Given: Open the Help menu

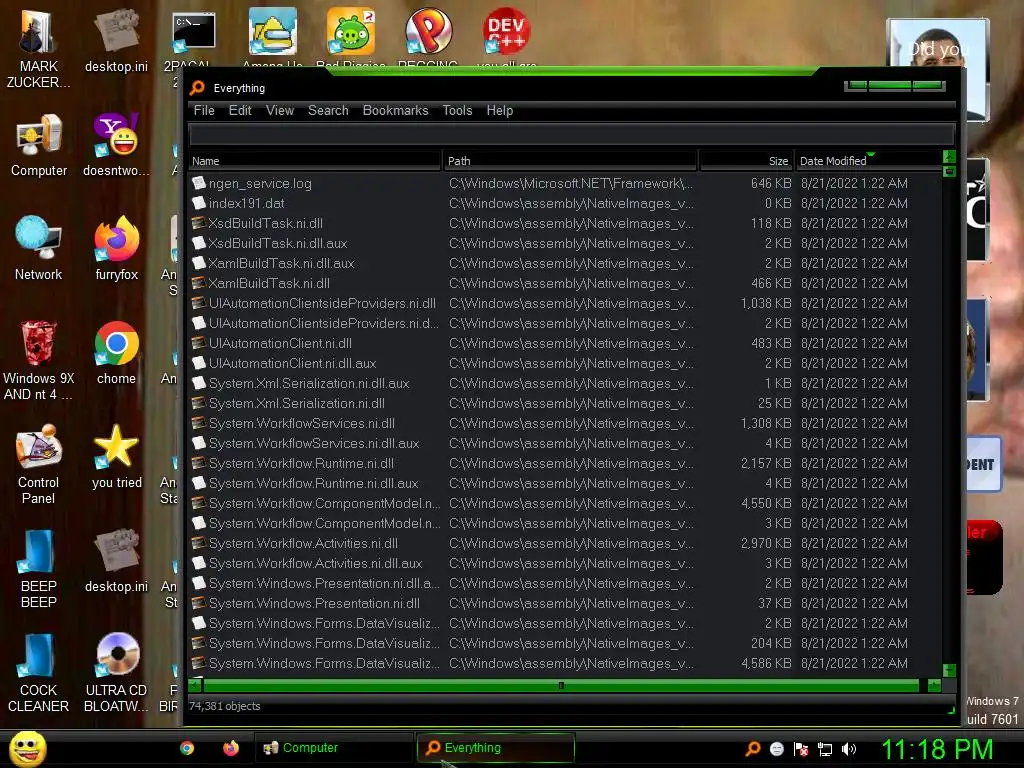Looking at the screenshot, I should pos(500,110).
